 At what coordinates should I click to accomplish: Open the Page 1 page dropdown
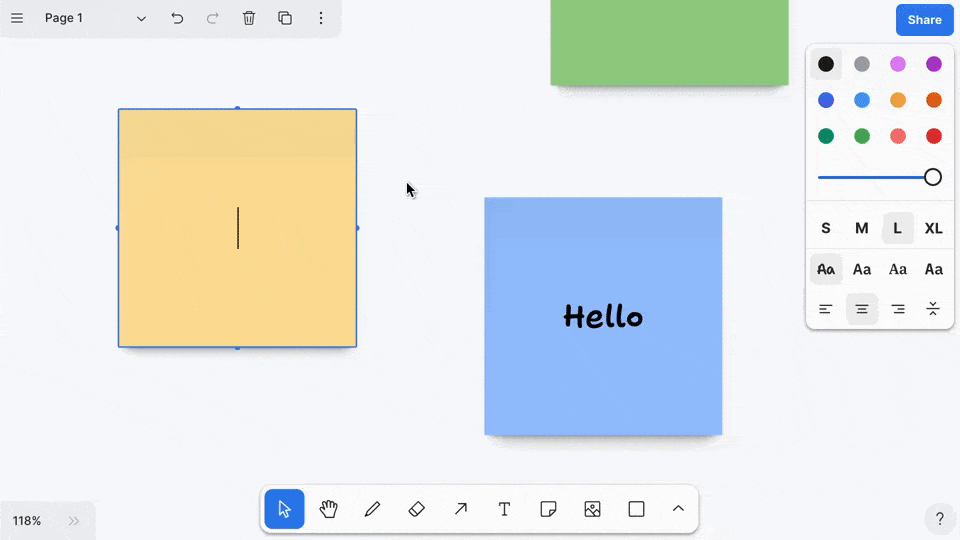point(95,18)
